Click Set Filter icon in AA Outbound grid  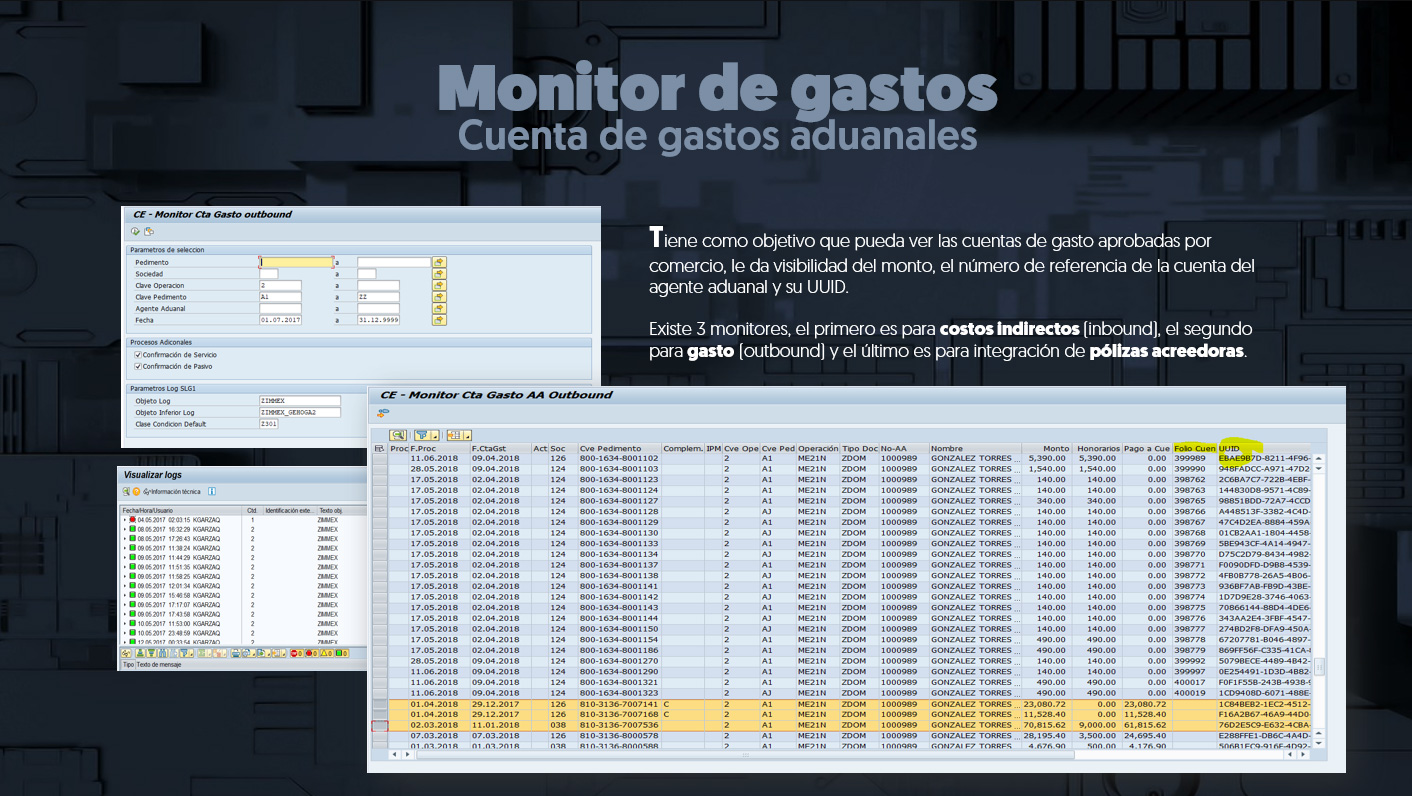[x=422, y=435]
